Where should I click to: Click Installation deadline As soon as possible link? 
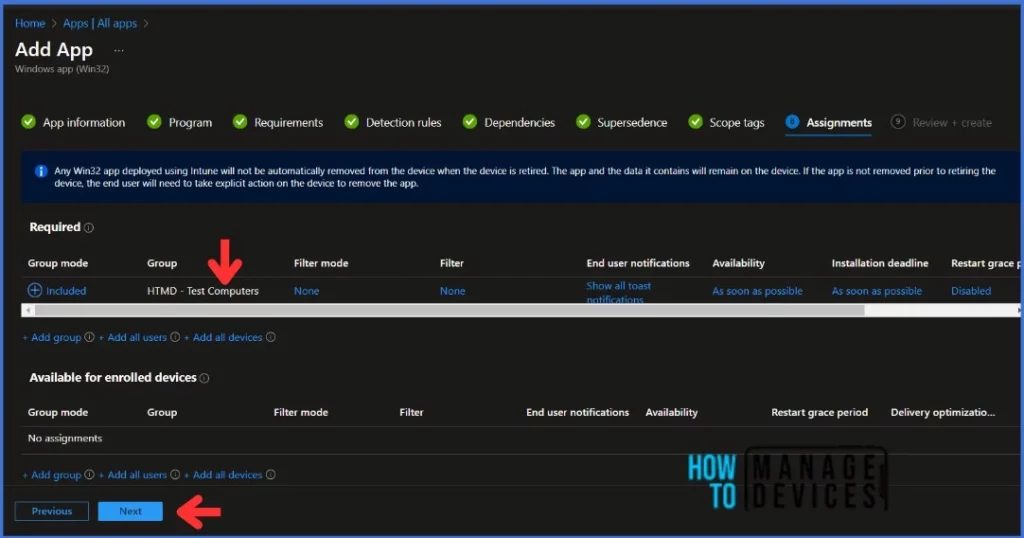click(876, 291)
